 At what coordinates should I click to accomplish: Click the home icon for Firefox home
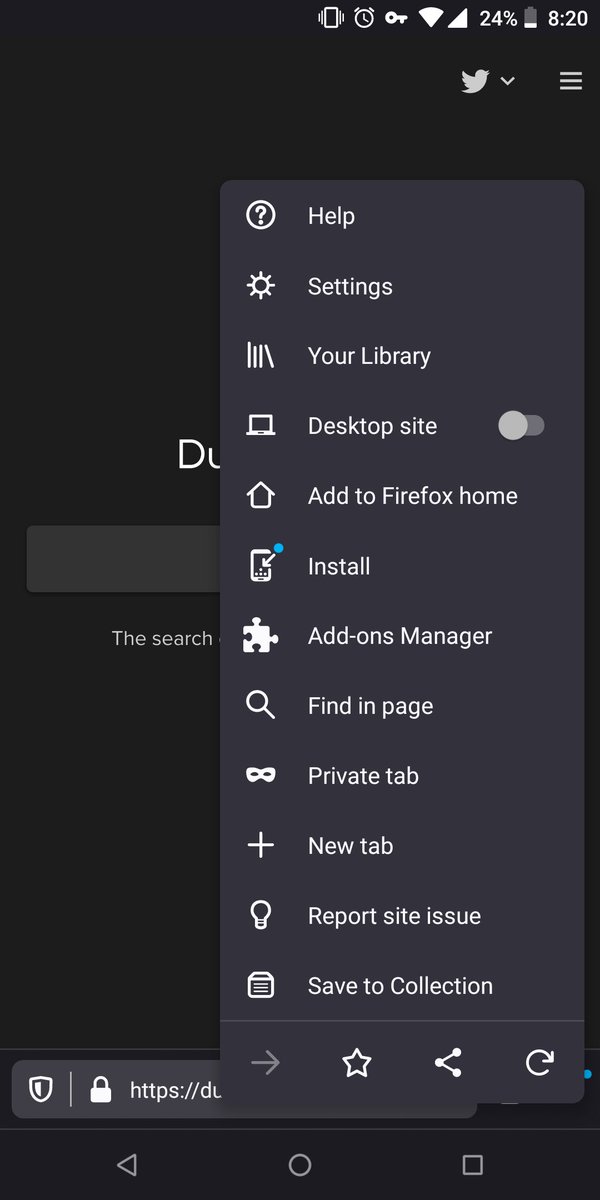tap(260, 495)
